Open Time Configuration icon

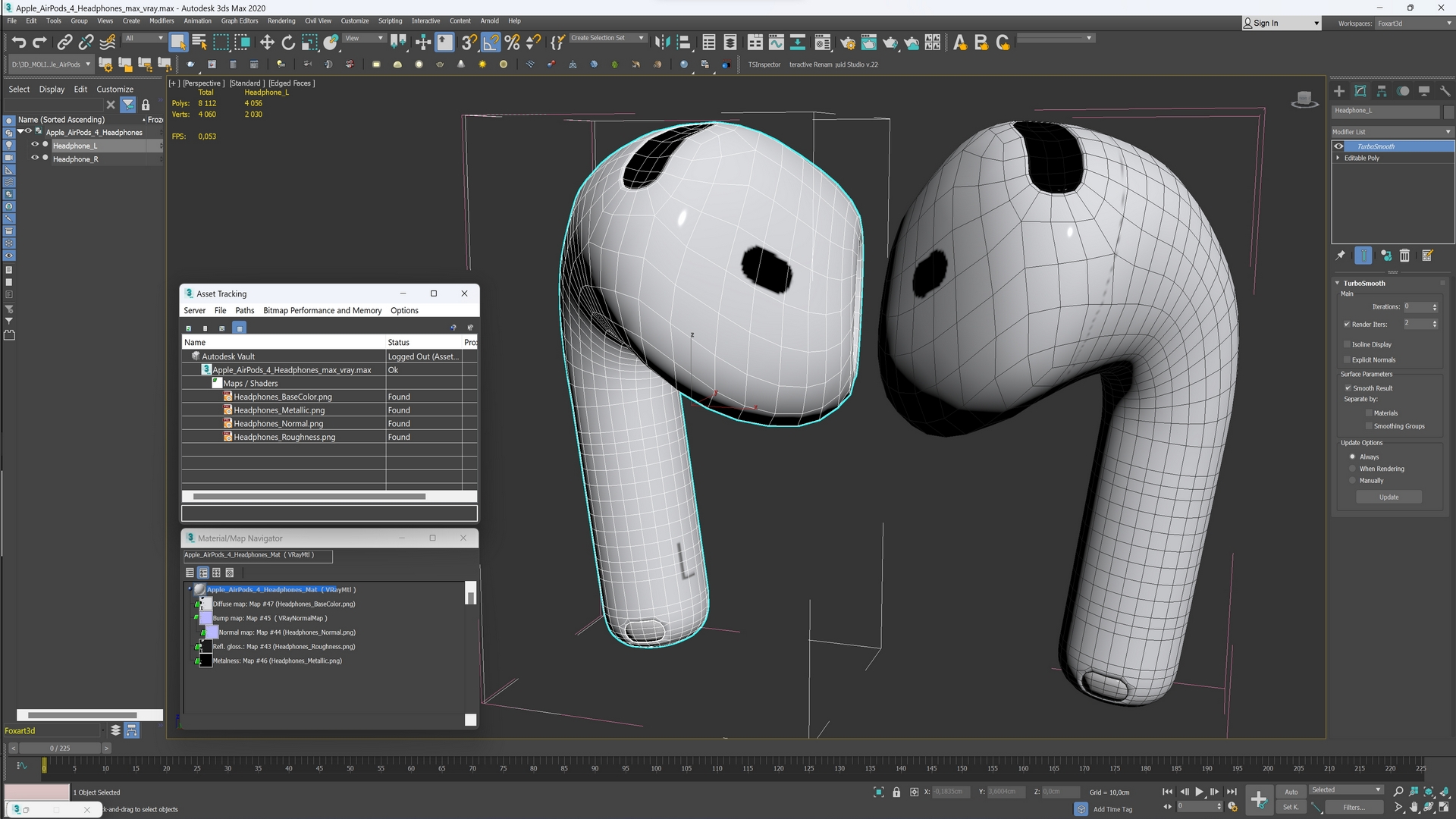tap(1232, 807)
